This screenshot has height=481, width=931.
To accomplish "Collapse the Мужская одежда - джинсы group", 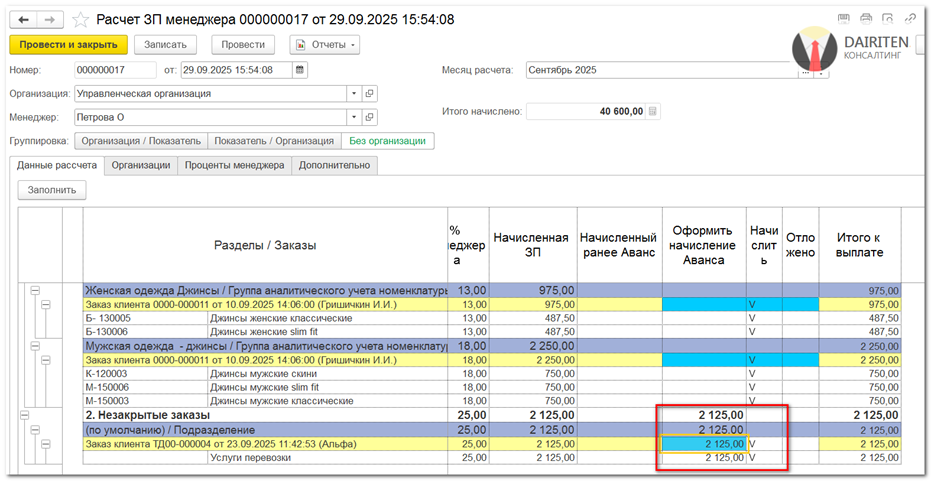I will (34, 346).
